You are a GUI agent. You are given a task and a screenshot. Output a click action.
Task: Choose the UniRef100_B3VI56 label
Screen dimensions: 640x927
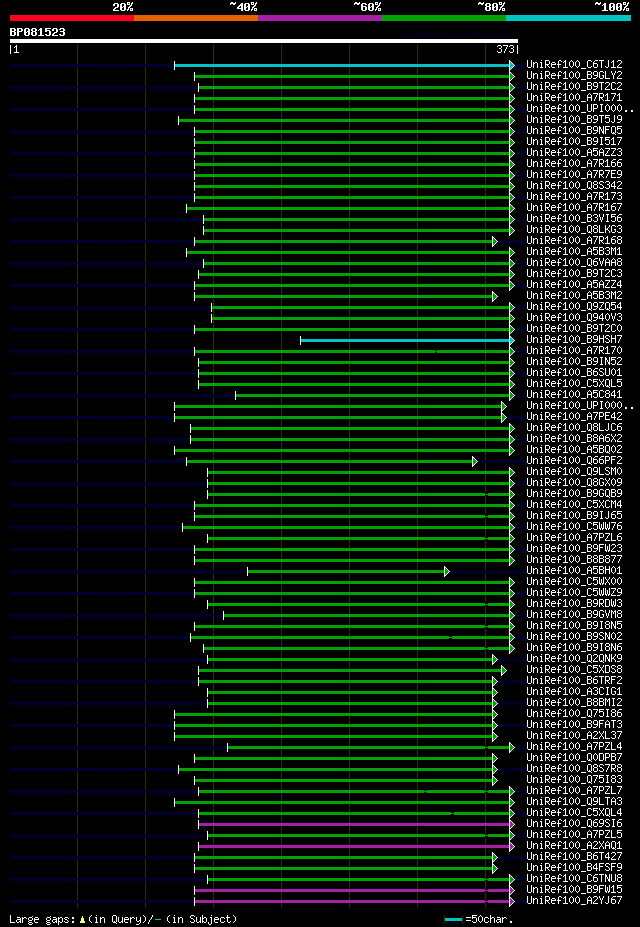click(574, 219)
